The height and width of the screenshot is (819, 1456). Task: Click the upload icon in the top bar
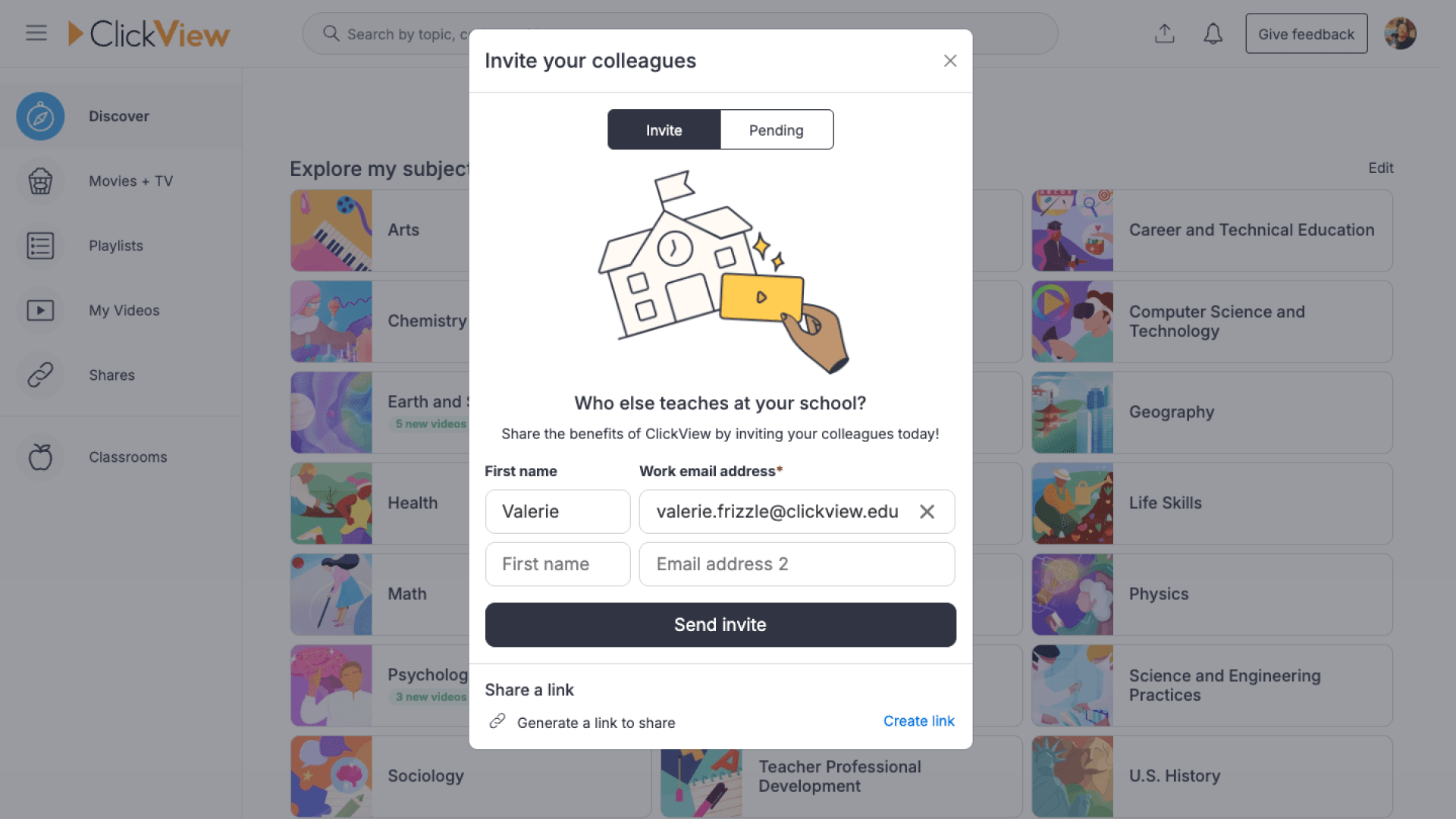point(1165,33)
